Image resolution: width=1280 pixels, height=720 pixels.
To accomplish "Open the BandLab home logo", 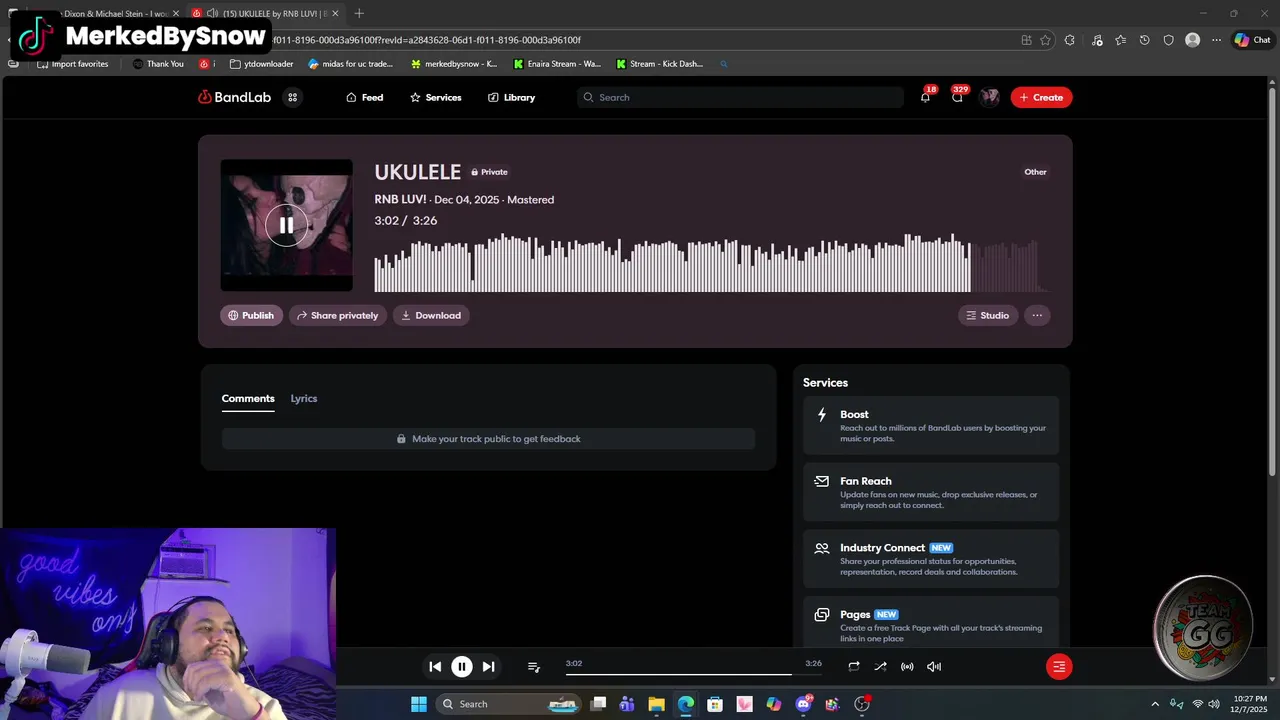I will pos(234,97).
